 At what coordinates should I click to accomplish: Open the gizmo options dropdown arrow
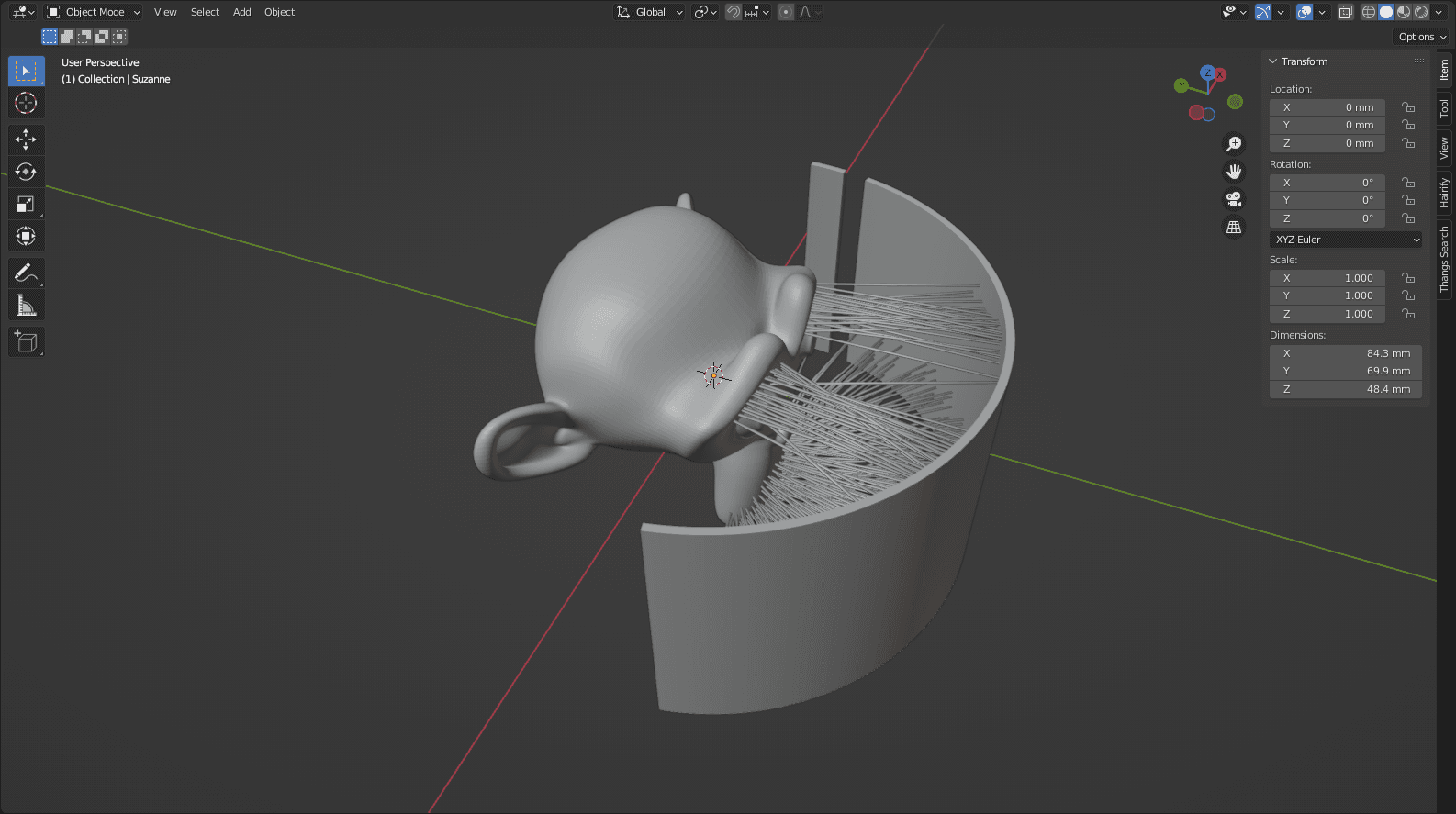(x=1281, y=12)
